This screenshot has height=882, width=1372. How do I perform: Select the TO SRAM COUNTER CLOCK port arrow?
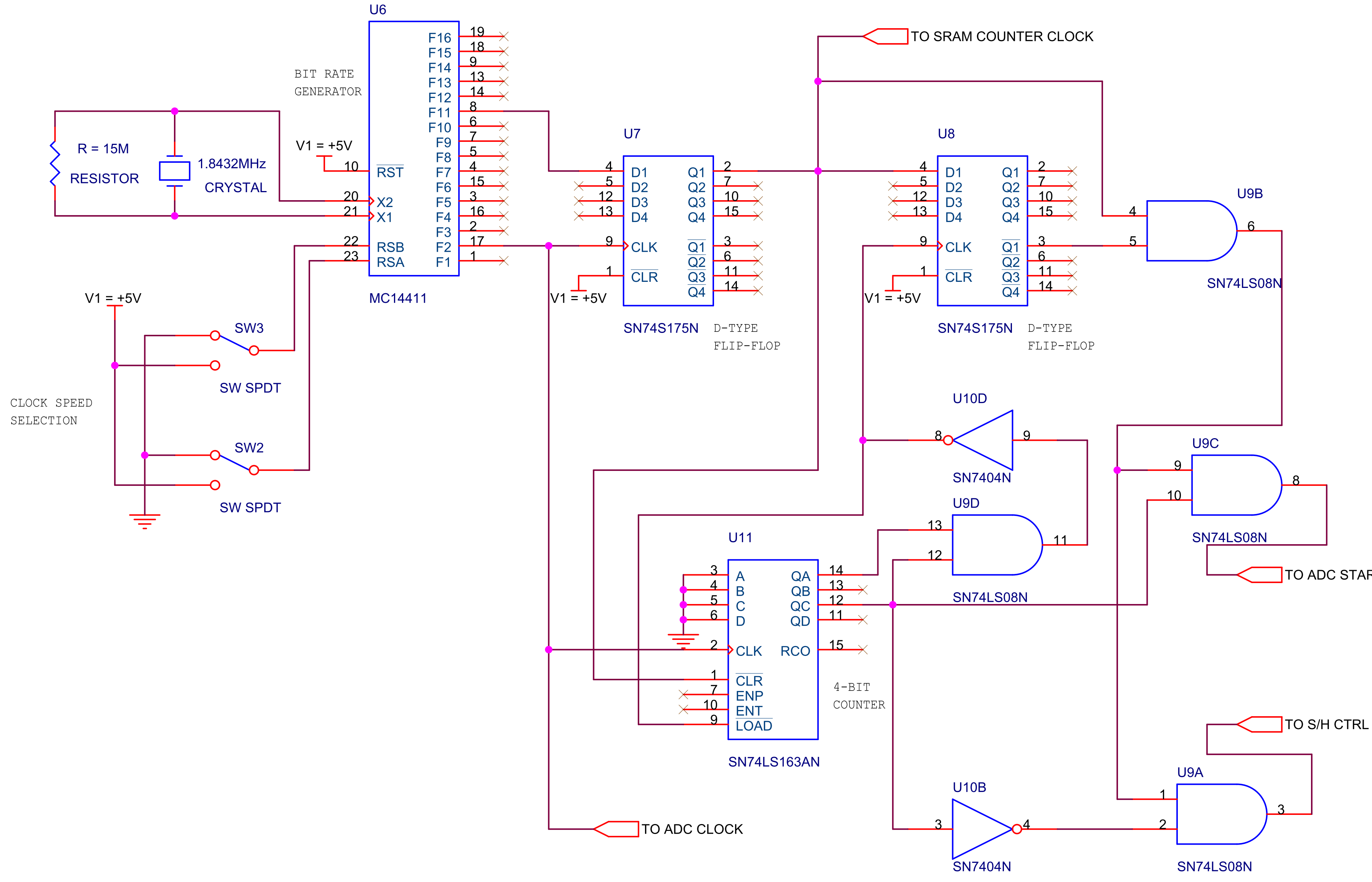tap(885, 36)
